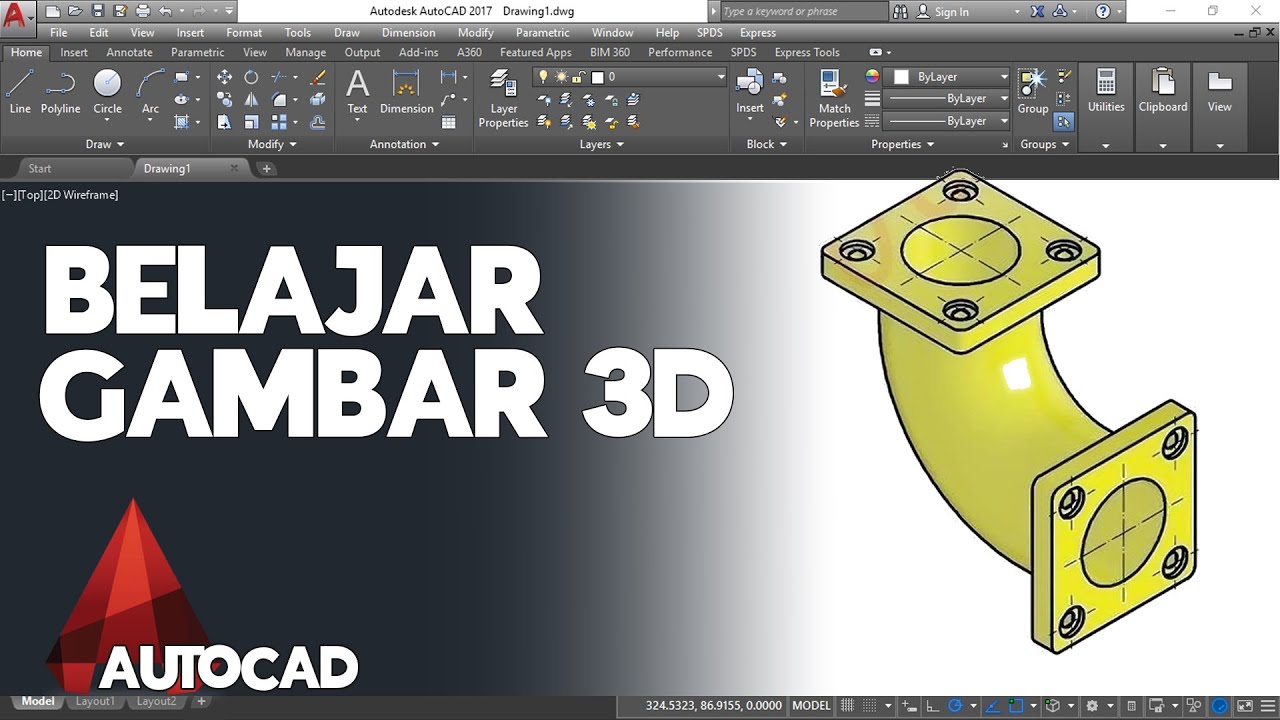Select the Offset tool
This screenshot has height=720, width=1280.
tap(318, 122)
